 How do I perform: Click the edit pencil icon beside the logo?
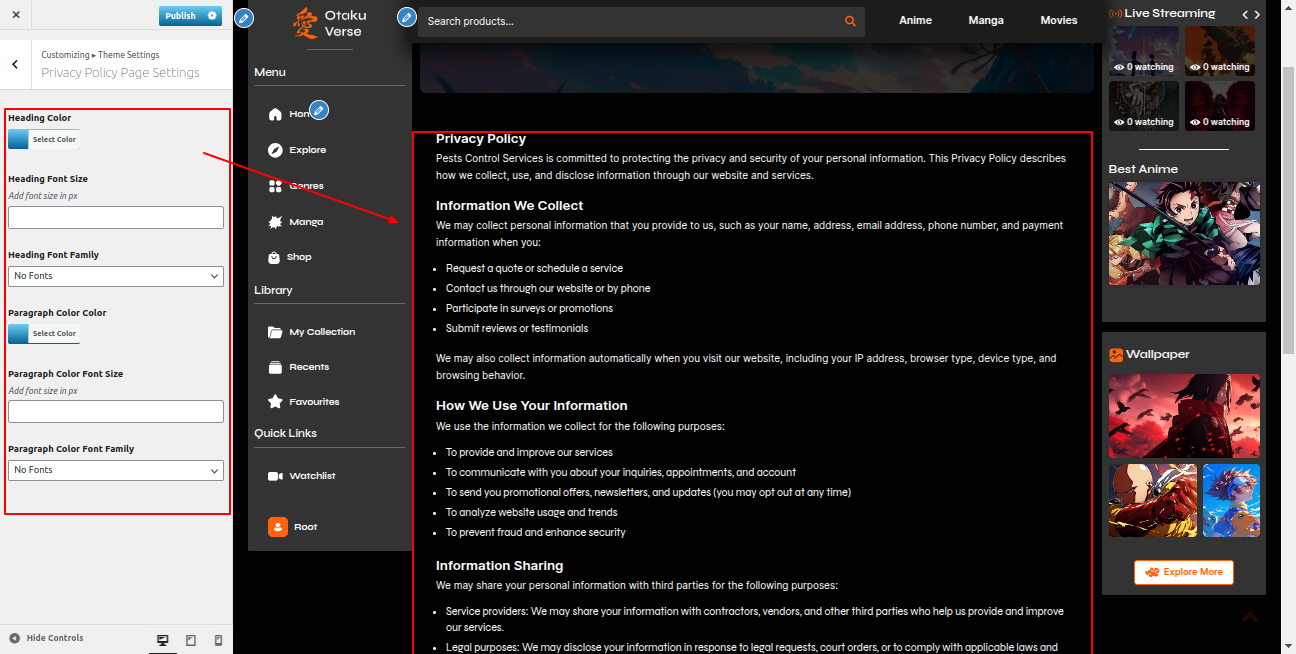[x=243, y=18]
